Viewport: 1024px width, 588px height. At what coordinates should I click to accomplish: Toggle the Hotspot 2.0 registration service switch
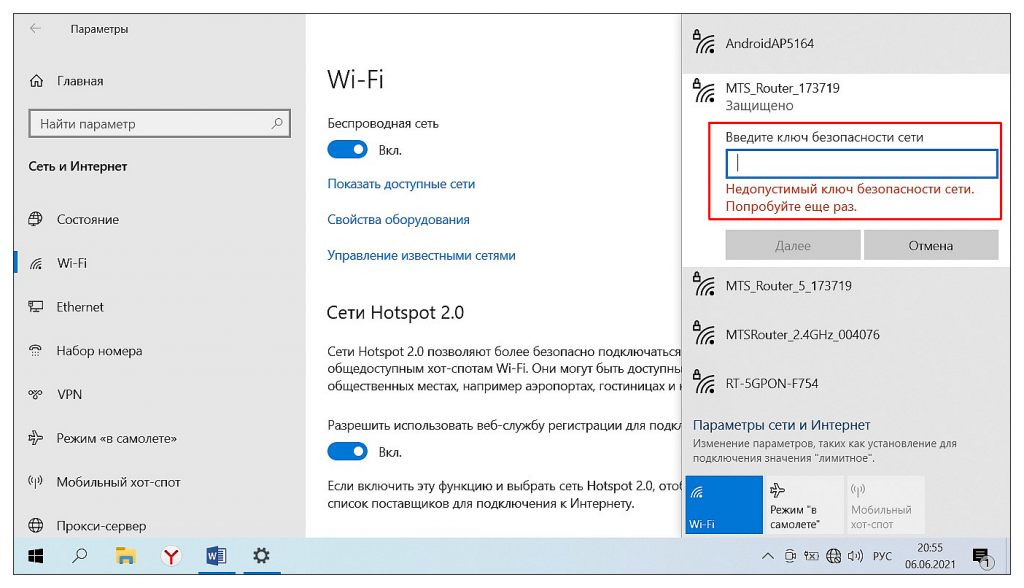347,451
